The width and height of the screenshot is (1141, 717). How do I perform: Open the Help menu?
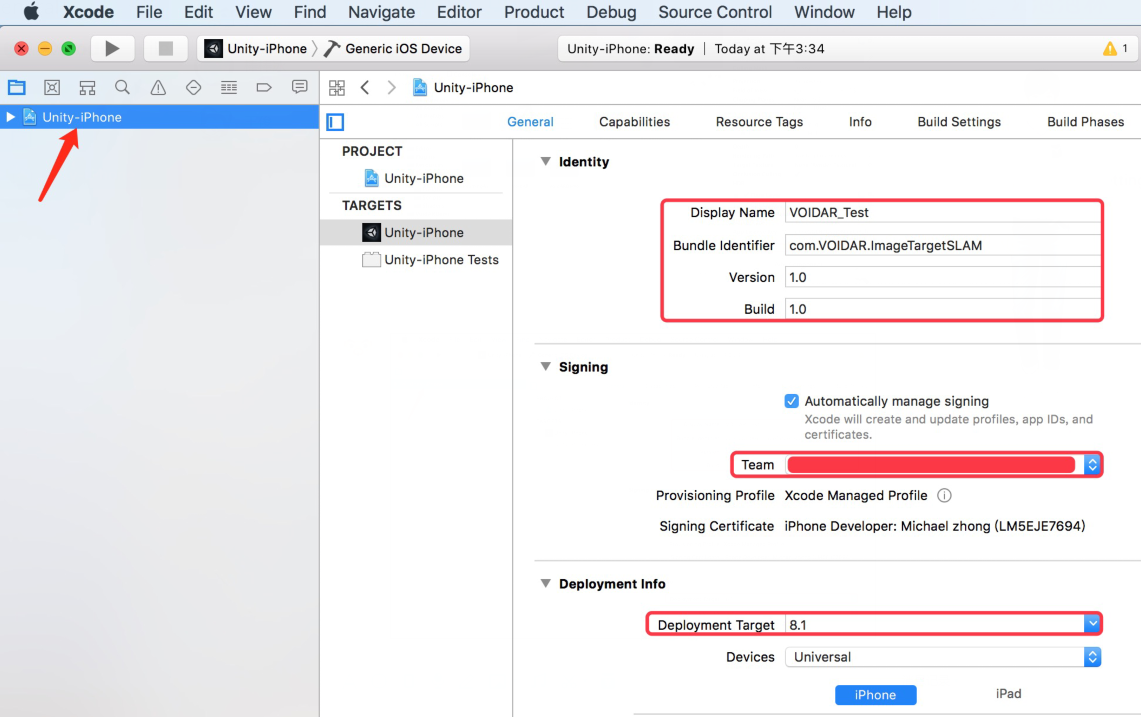pos(894,12)
